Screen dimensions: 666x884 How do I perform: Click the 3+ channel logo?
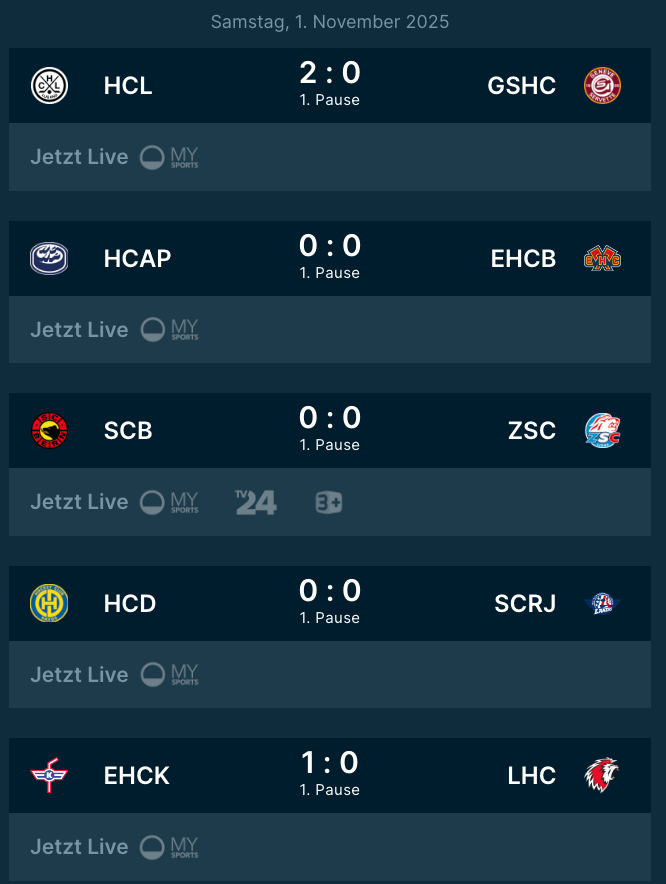328,502
